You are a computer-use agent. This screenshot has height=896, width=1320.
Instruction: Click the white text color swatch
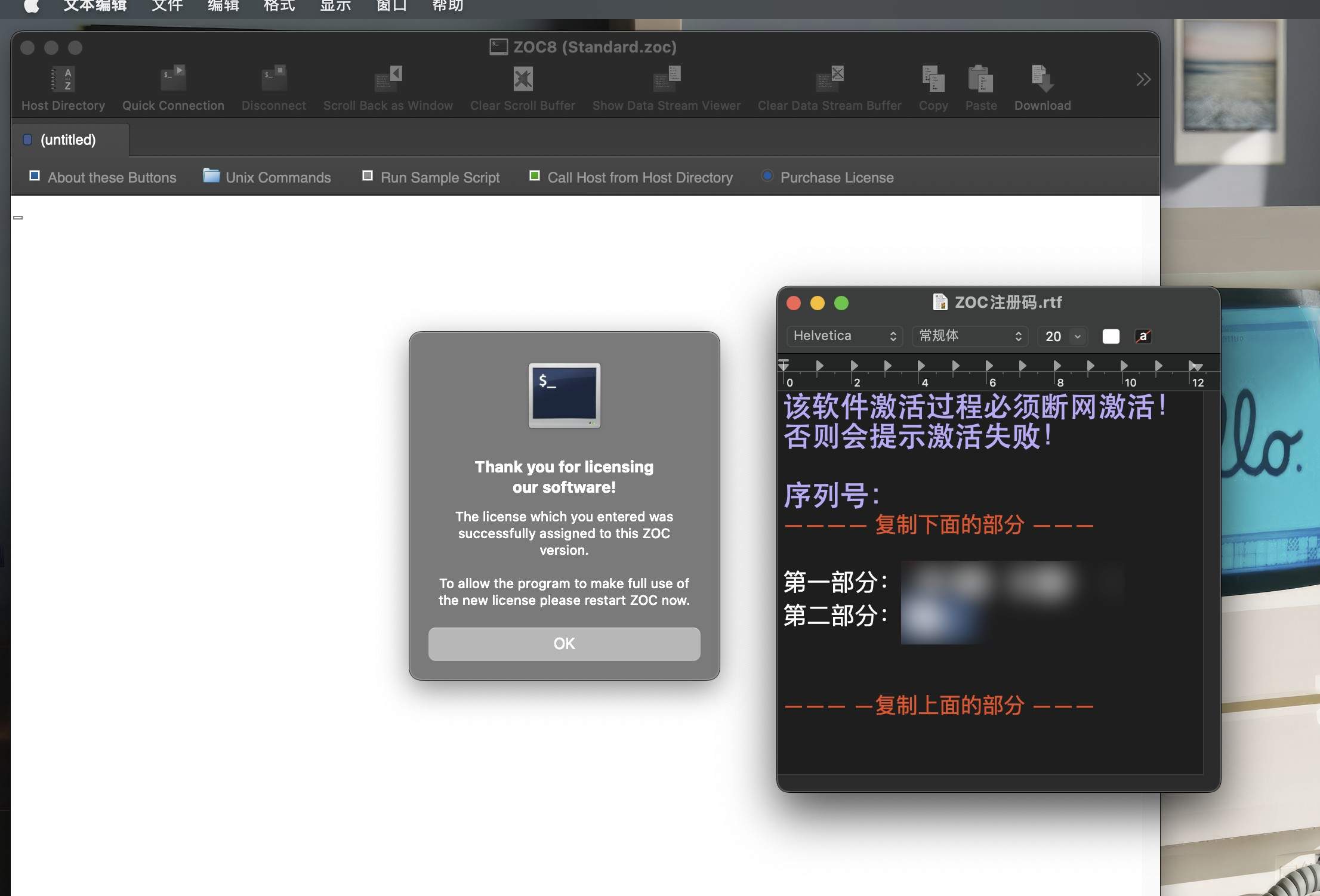tap(1111, 336)
